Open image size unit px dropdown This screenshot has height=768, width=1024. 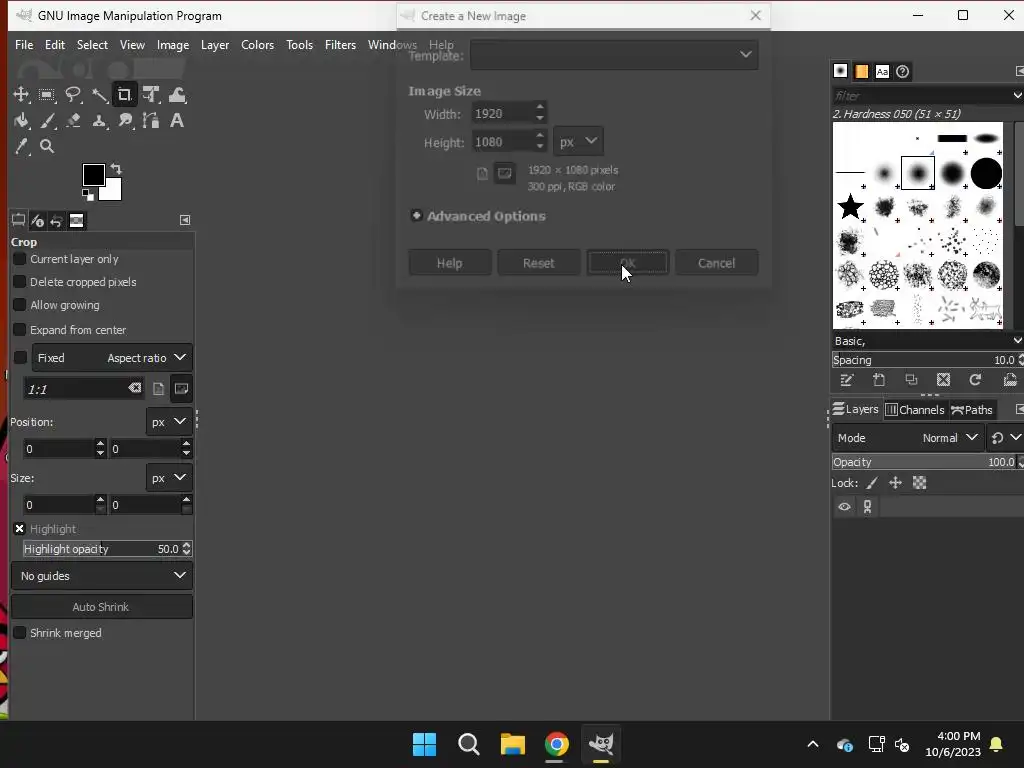(x=578, y=141)
